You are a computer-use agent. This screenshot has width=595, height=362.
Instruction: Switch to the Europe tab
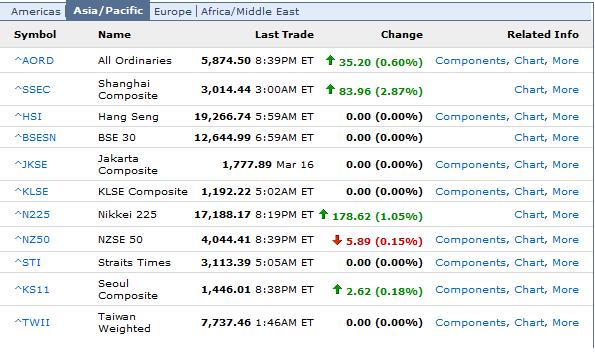pyautogui.click(x=173, y=11)
